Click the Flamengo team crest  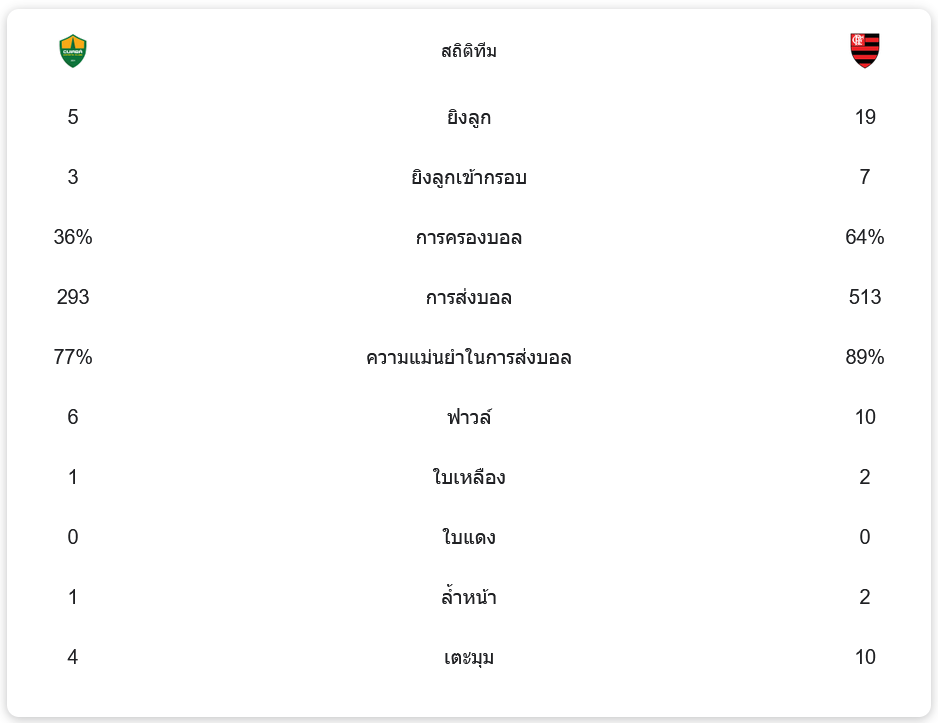click(x=865, y=51)
